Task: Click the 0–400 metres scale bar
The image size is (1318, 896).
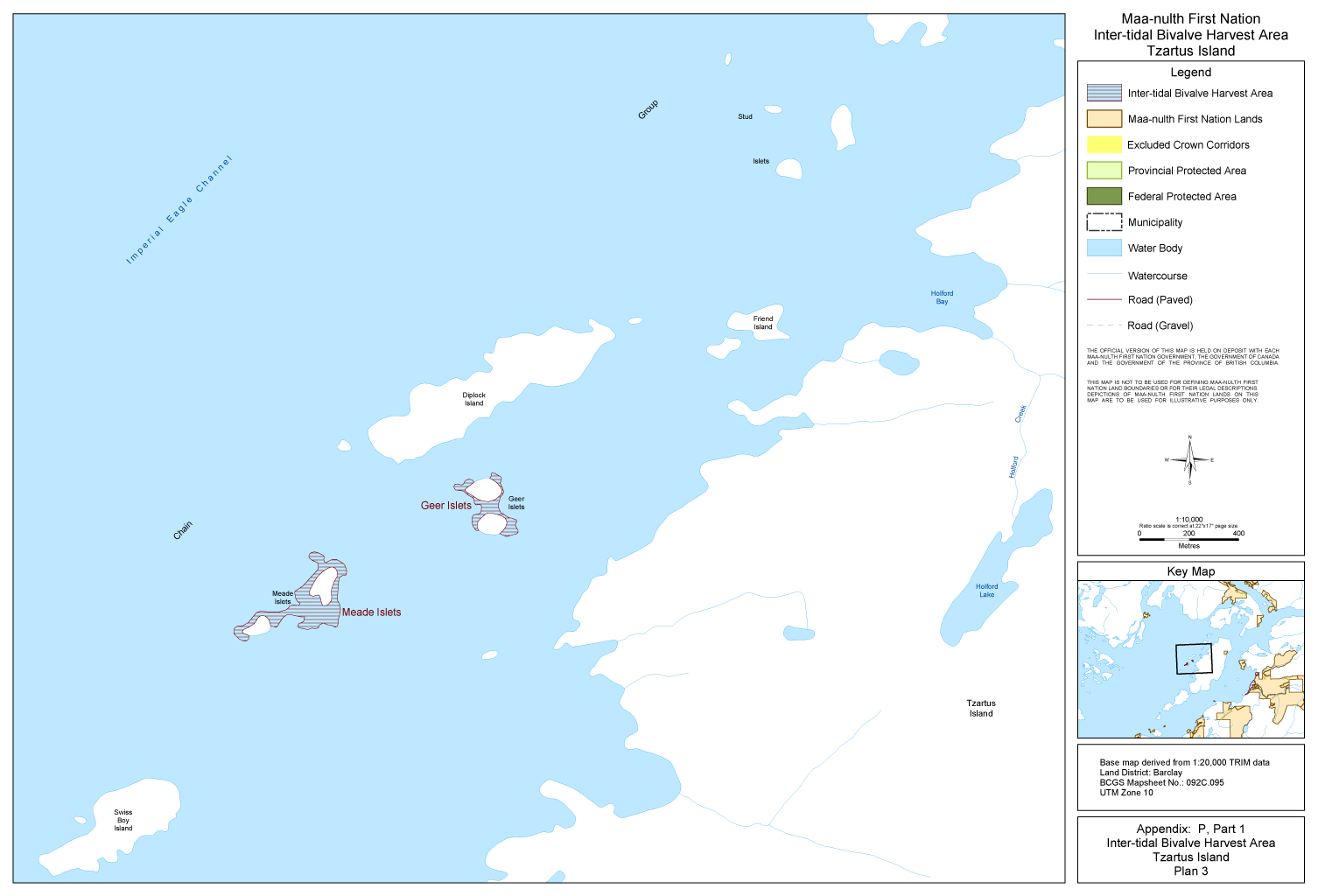Action: point(1188,539)
